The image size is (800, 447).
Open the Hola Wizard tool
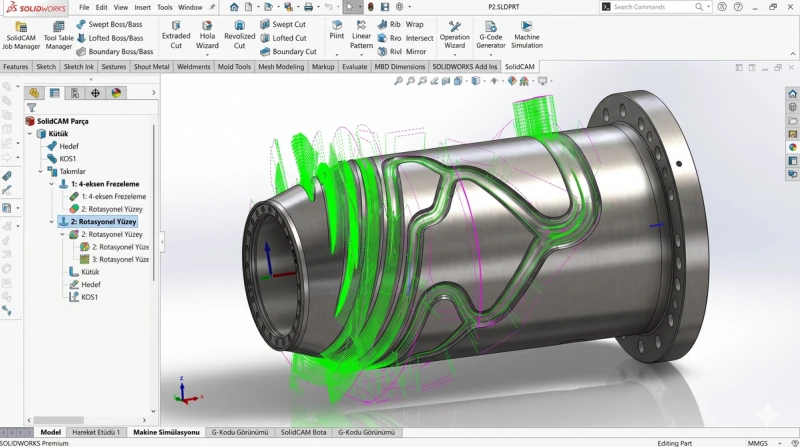click(x=207, y=35)
